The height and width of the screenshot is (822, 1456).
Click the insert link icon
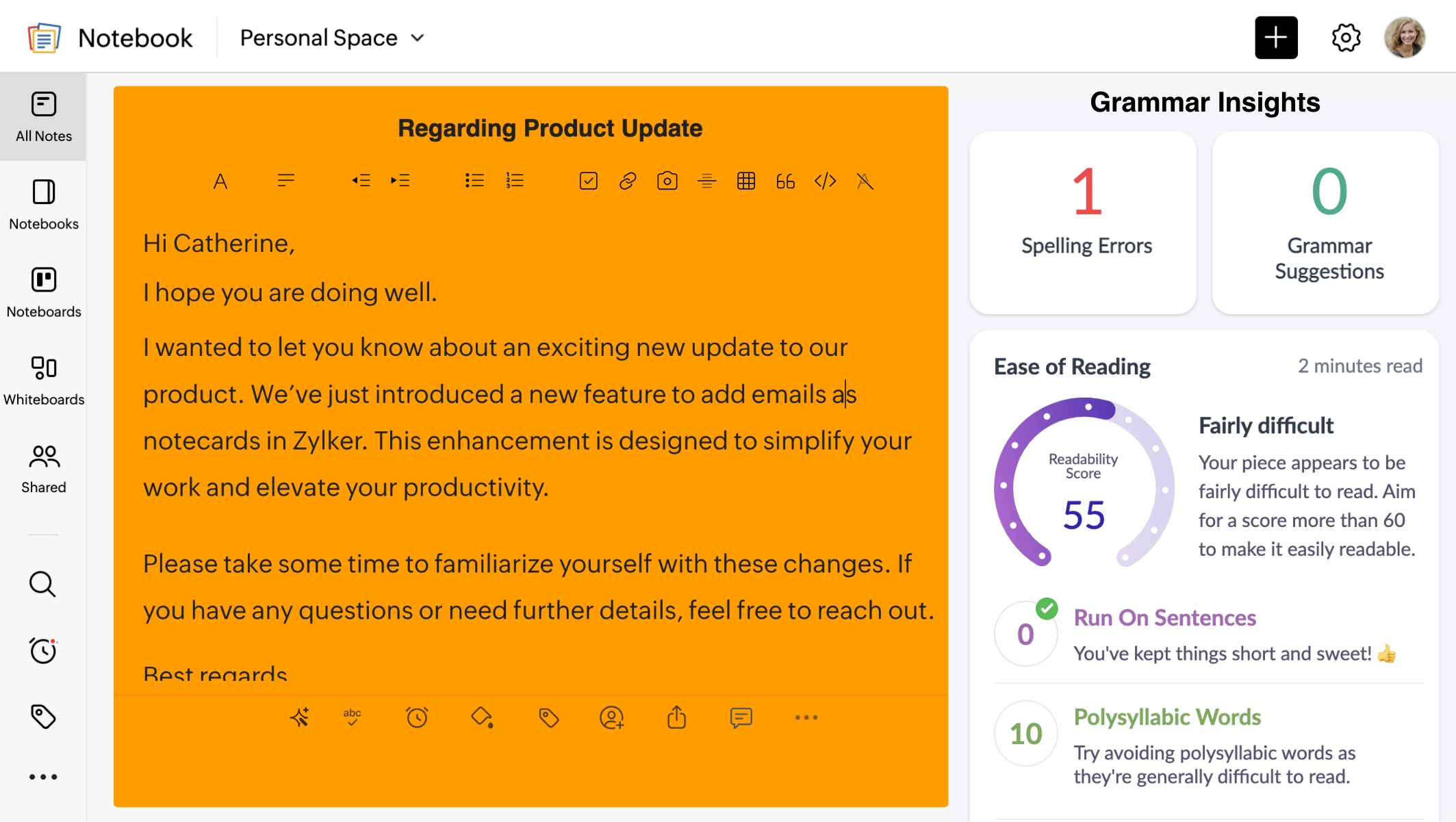click(628, 181)
